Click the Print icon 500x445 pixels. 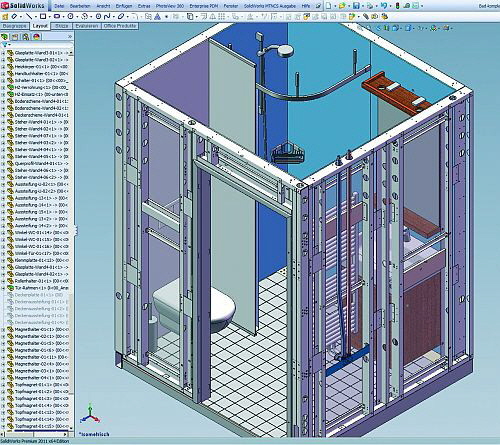370,6
